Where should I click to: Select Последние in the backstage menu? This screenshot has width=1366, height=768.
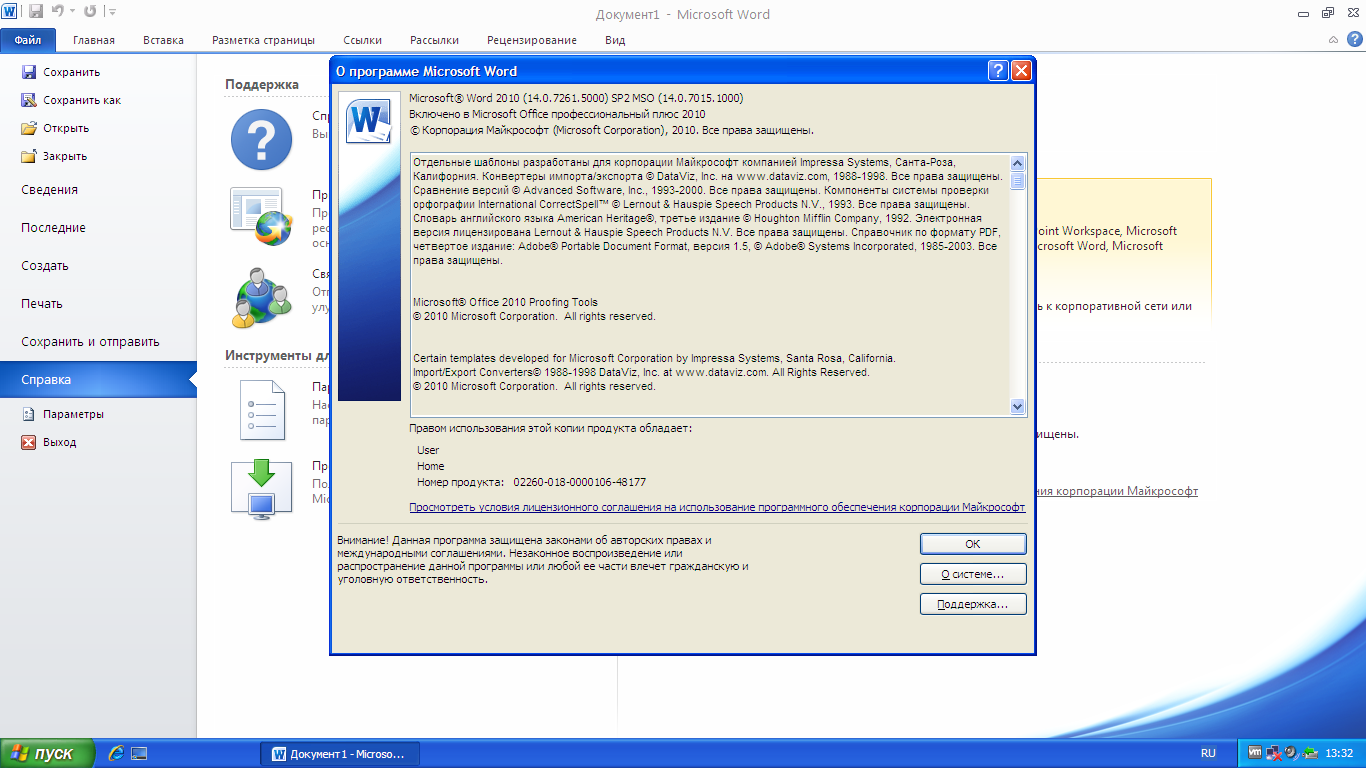coord(98,228)
